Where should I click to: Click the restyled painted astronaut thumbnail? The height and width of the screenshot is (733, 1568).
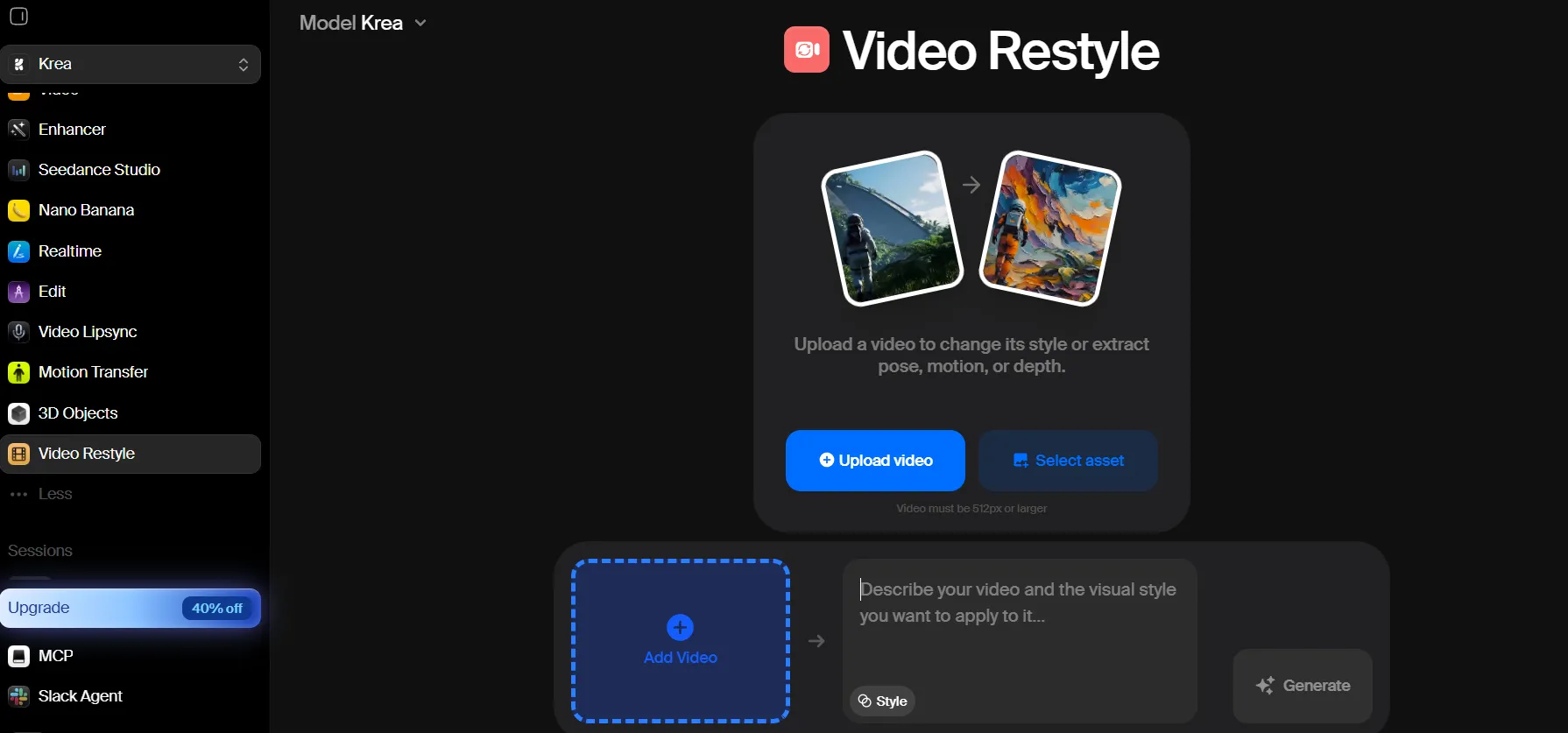[1050, 228]
